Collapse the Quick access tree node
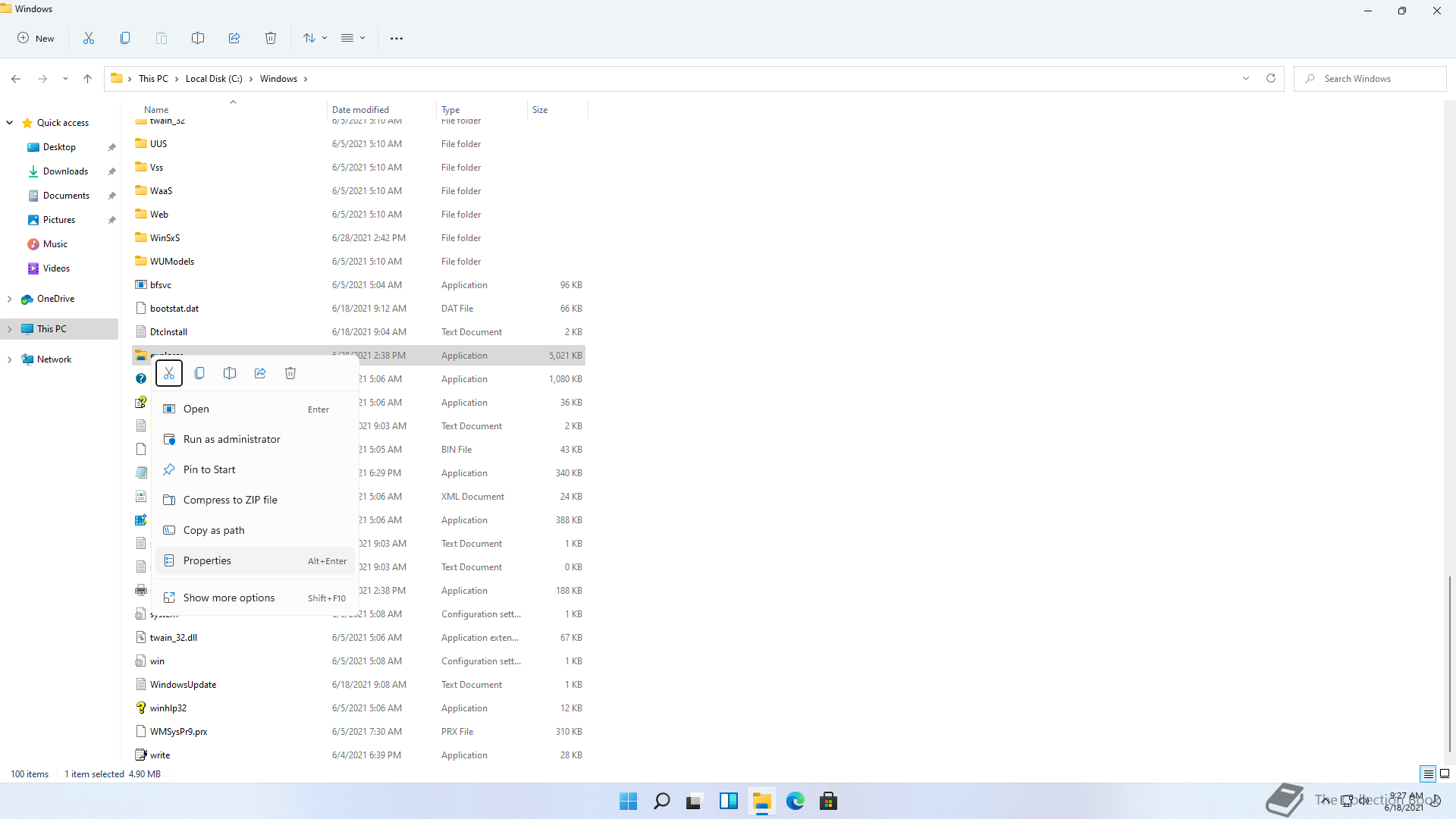1456x819 pixels. coord(10,123)
